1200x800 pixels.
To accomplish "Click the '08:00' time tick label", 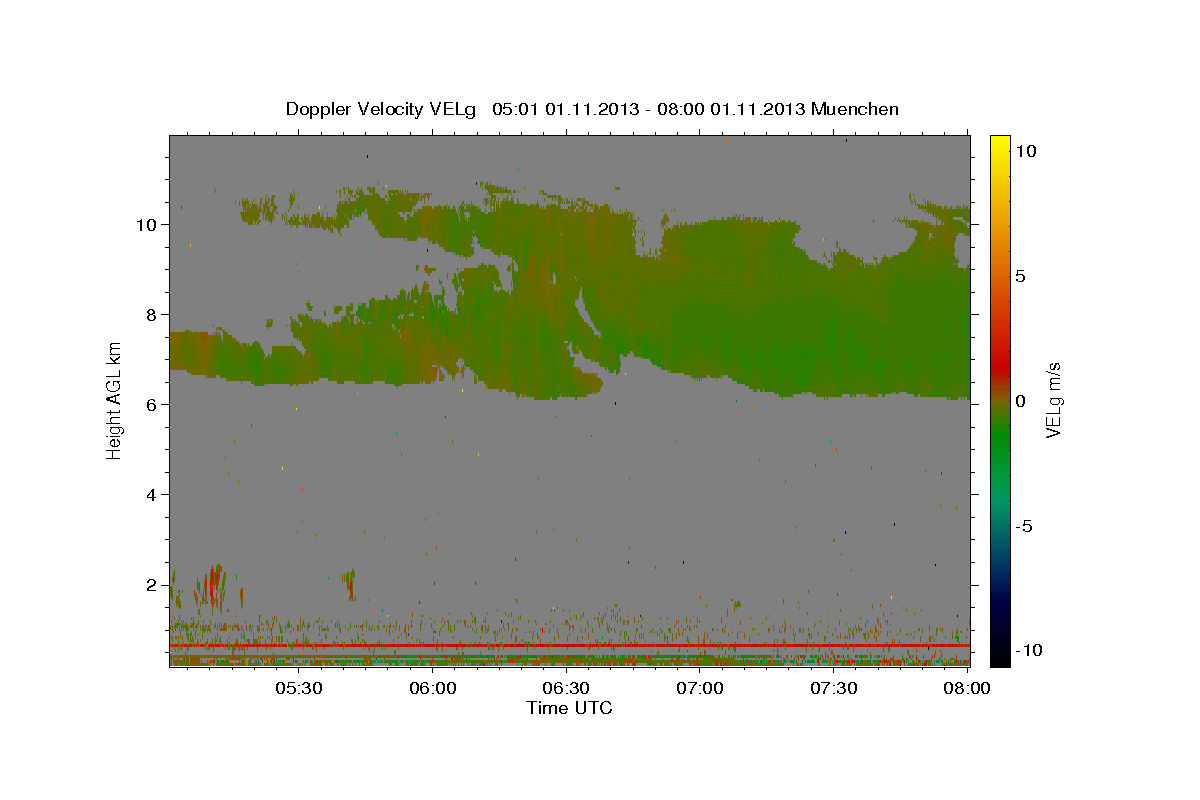I will click(x=966, y=689).
